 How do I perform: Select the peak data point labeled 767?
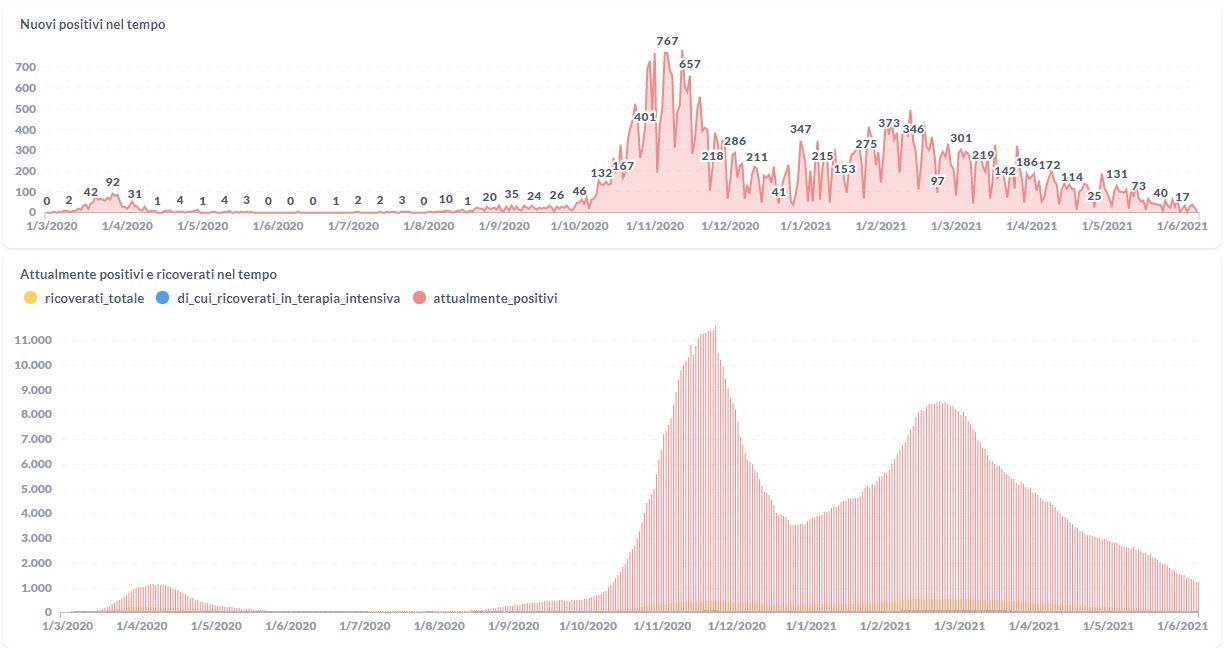(667, 42)
